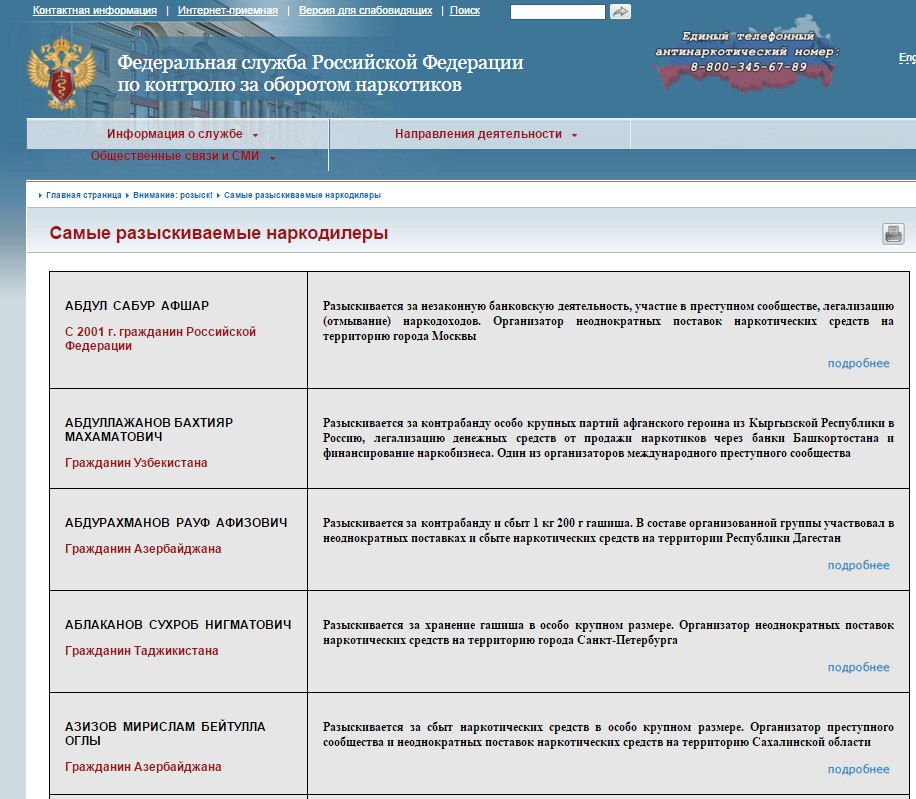
Task: Expand Информация о службе menu
Action: 182,134
